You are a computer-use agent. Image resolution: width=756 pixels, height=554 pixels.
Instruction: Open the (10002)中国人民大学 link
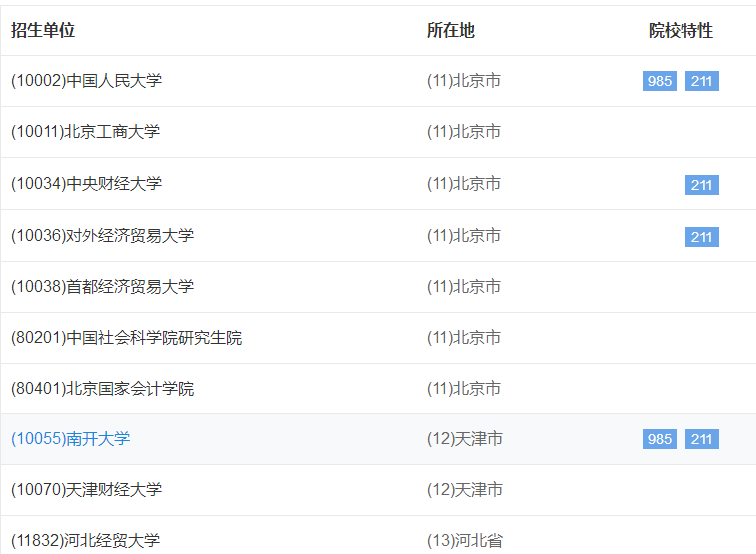pyautogui.click(x=86, y=81)
